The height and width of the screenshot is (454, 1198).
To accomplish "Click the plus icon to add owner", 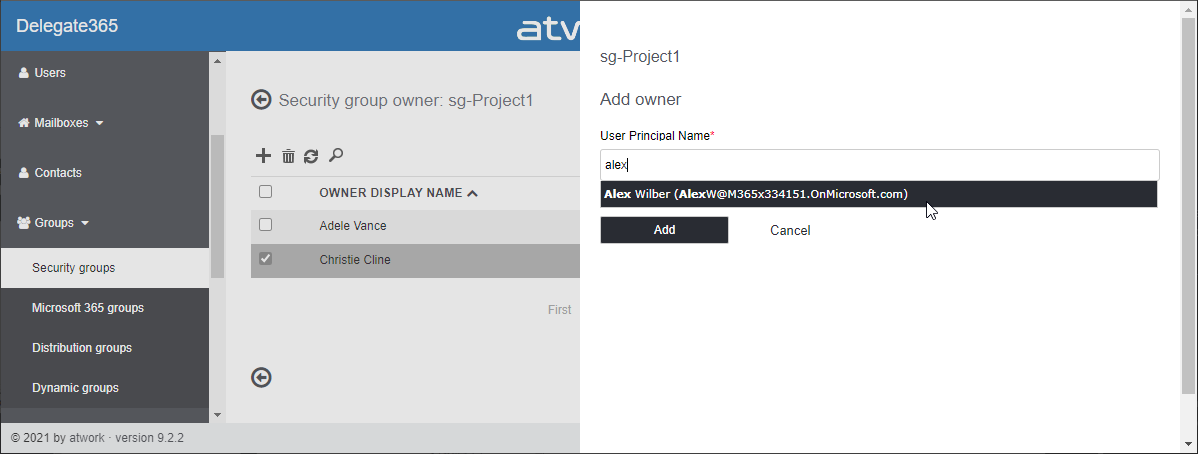I will pos(264,156).
